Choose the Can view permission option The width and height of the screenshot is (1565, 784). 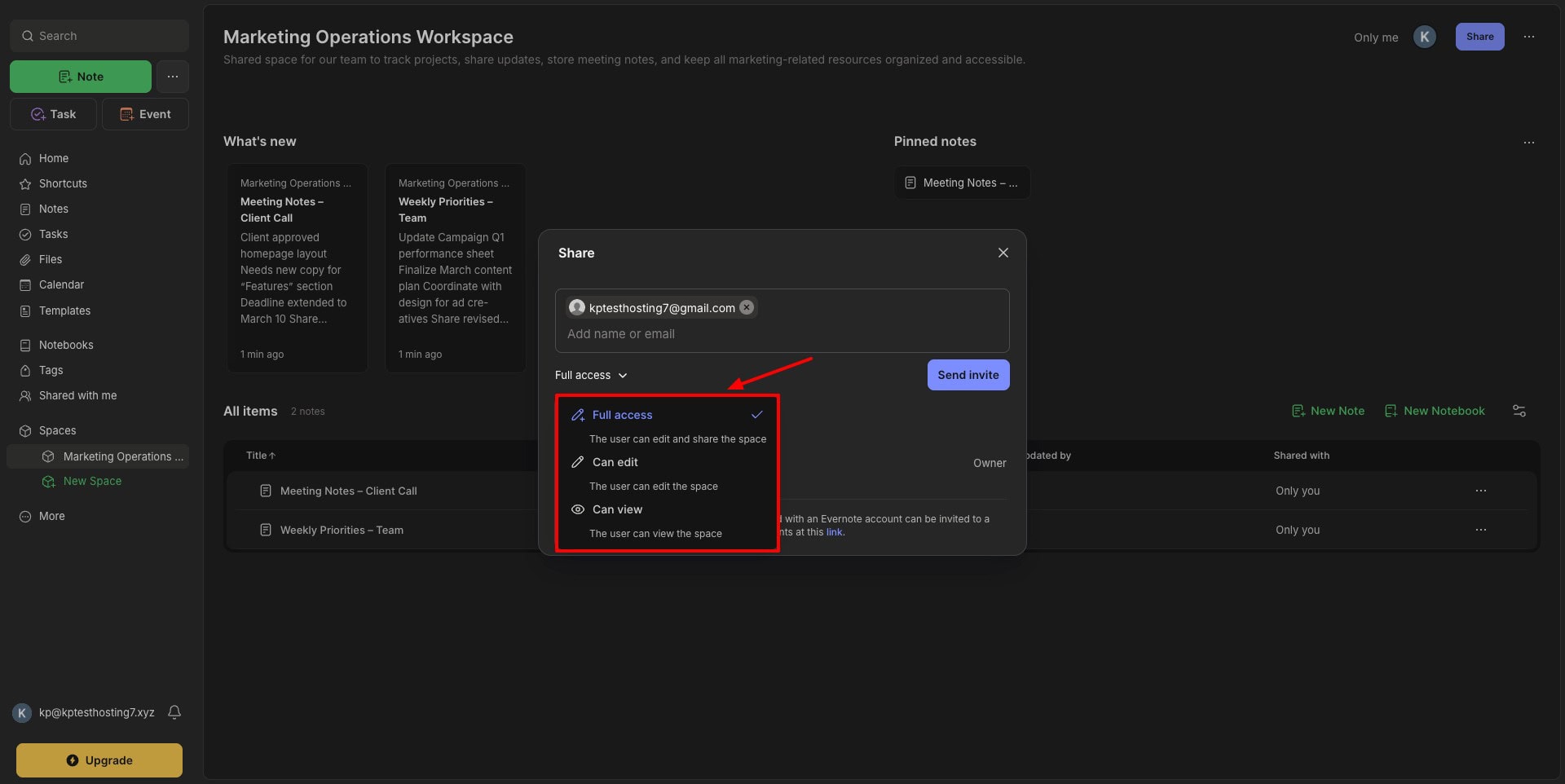tap(617, 509)
